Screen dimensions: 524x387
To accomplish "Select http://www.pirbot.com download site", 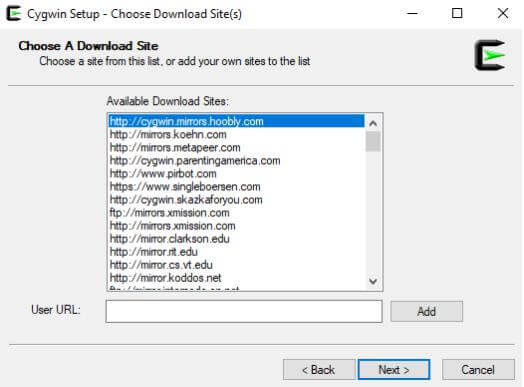I will tap(237, 173).
